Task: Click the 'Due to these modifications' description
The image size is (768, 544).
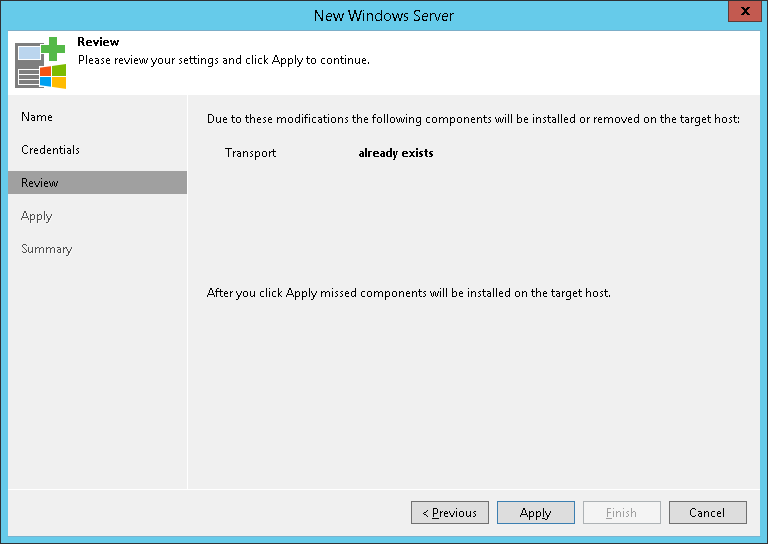Action: (473, 119)
